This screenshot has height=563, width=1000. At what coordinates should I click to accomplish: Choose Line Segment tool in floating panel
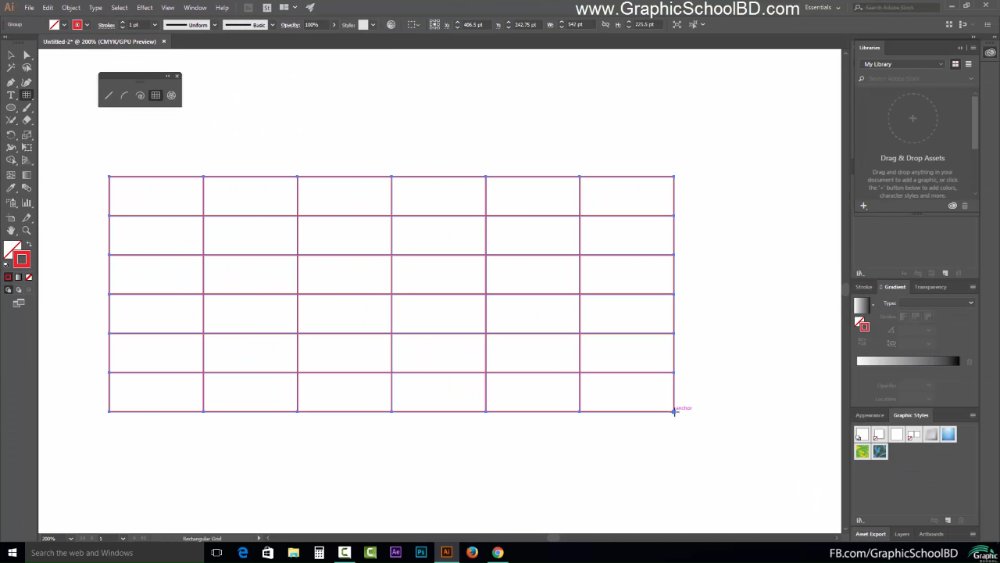tap(108, 96)
